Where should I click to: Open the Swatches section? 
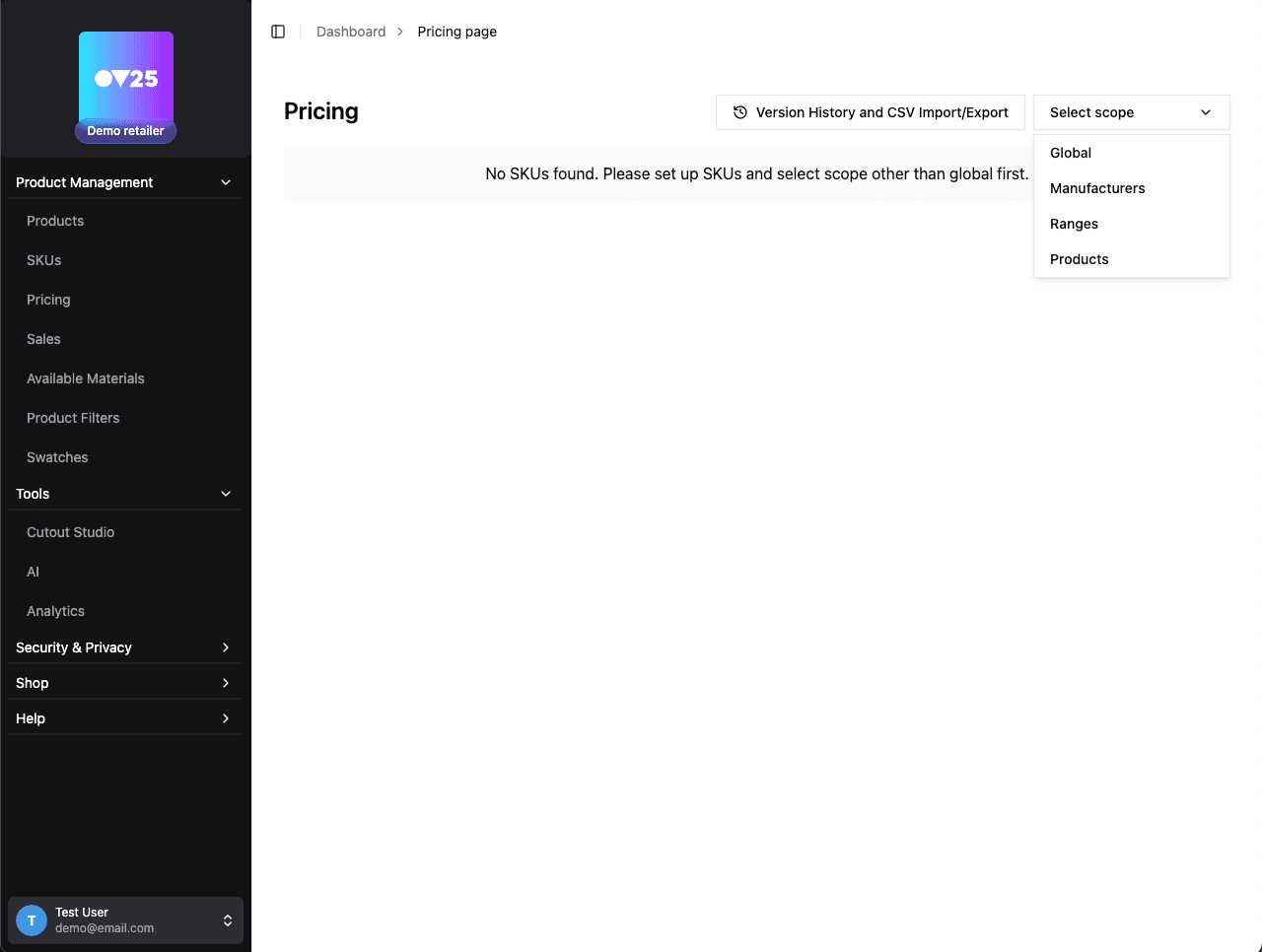(x=57, y=457)
